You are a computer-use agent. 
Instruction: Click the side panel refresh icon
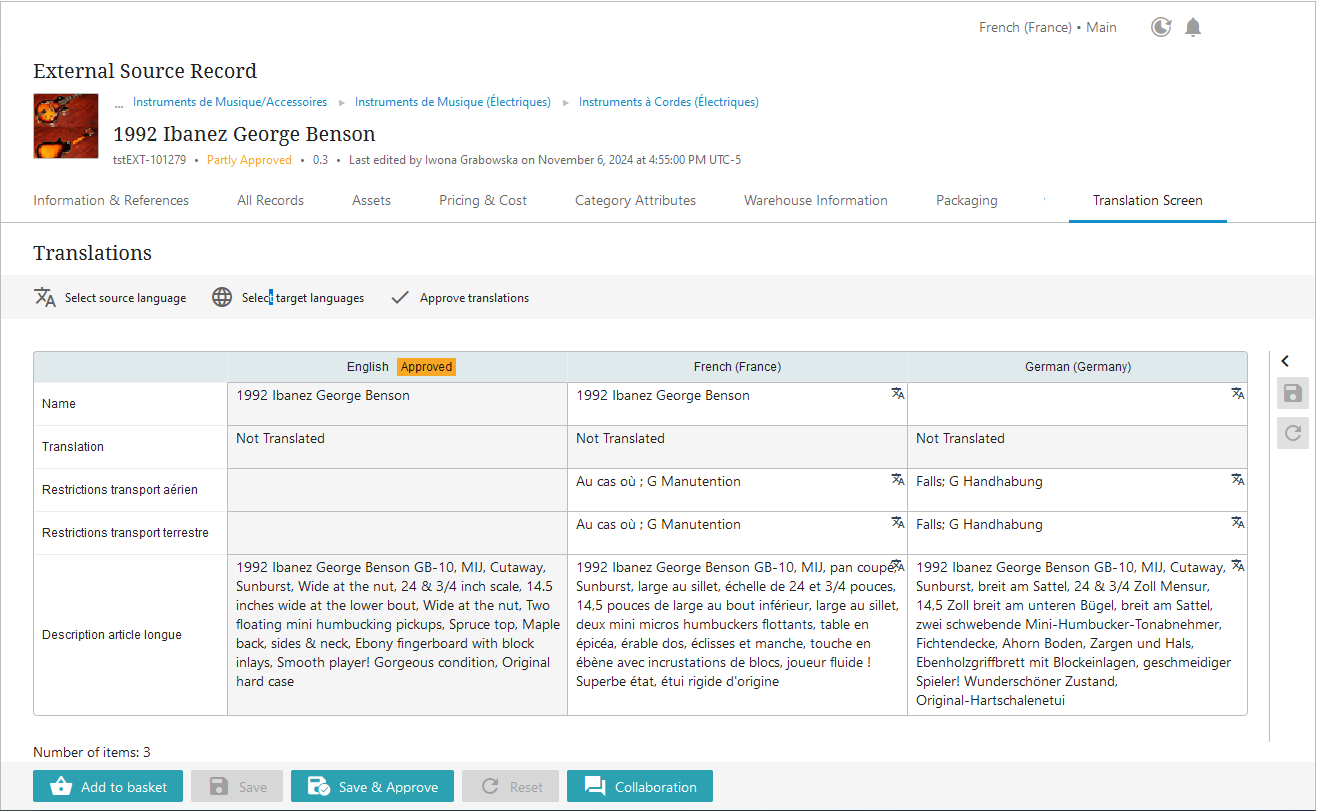pos(1292,433)
